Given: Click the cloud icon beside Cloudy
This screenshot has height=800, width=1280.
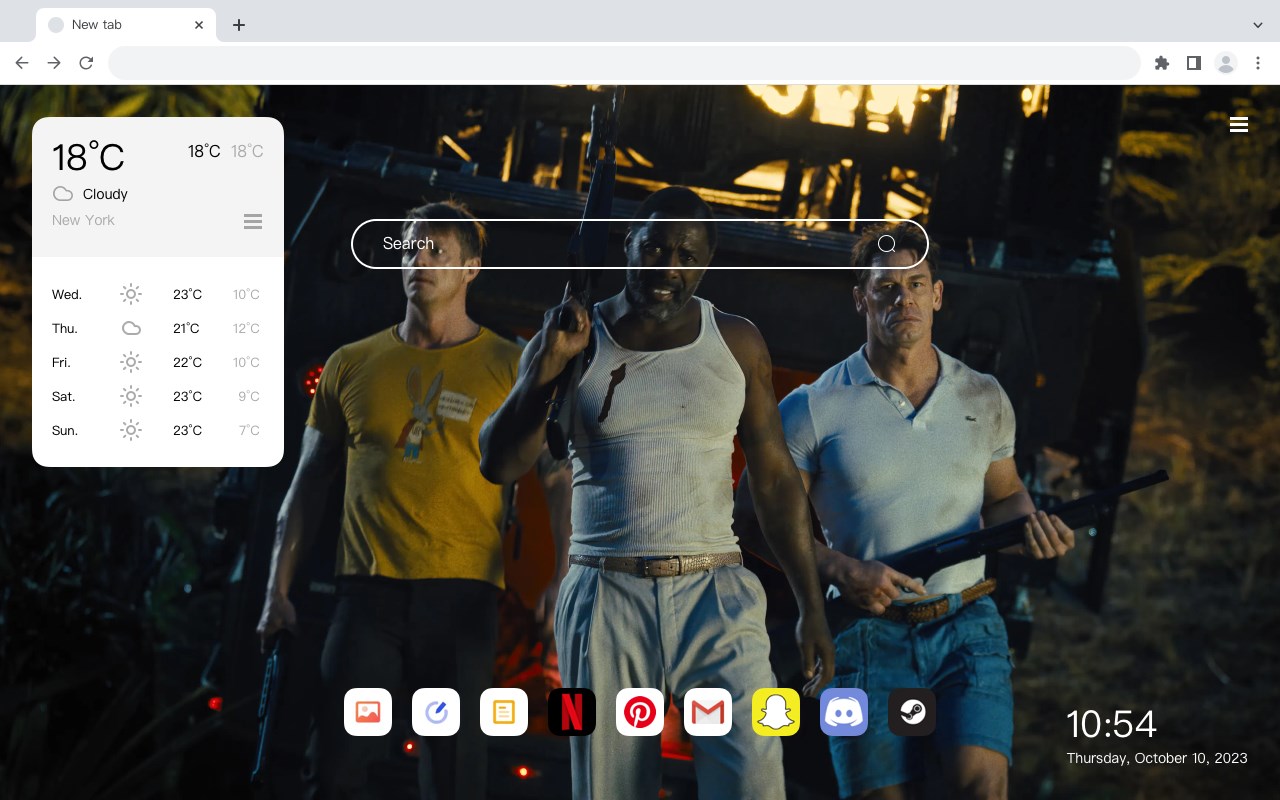Looking at the screenshot, I should tap(63, 194).
